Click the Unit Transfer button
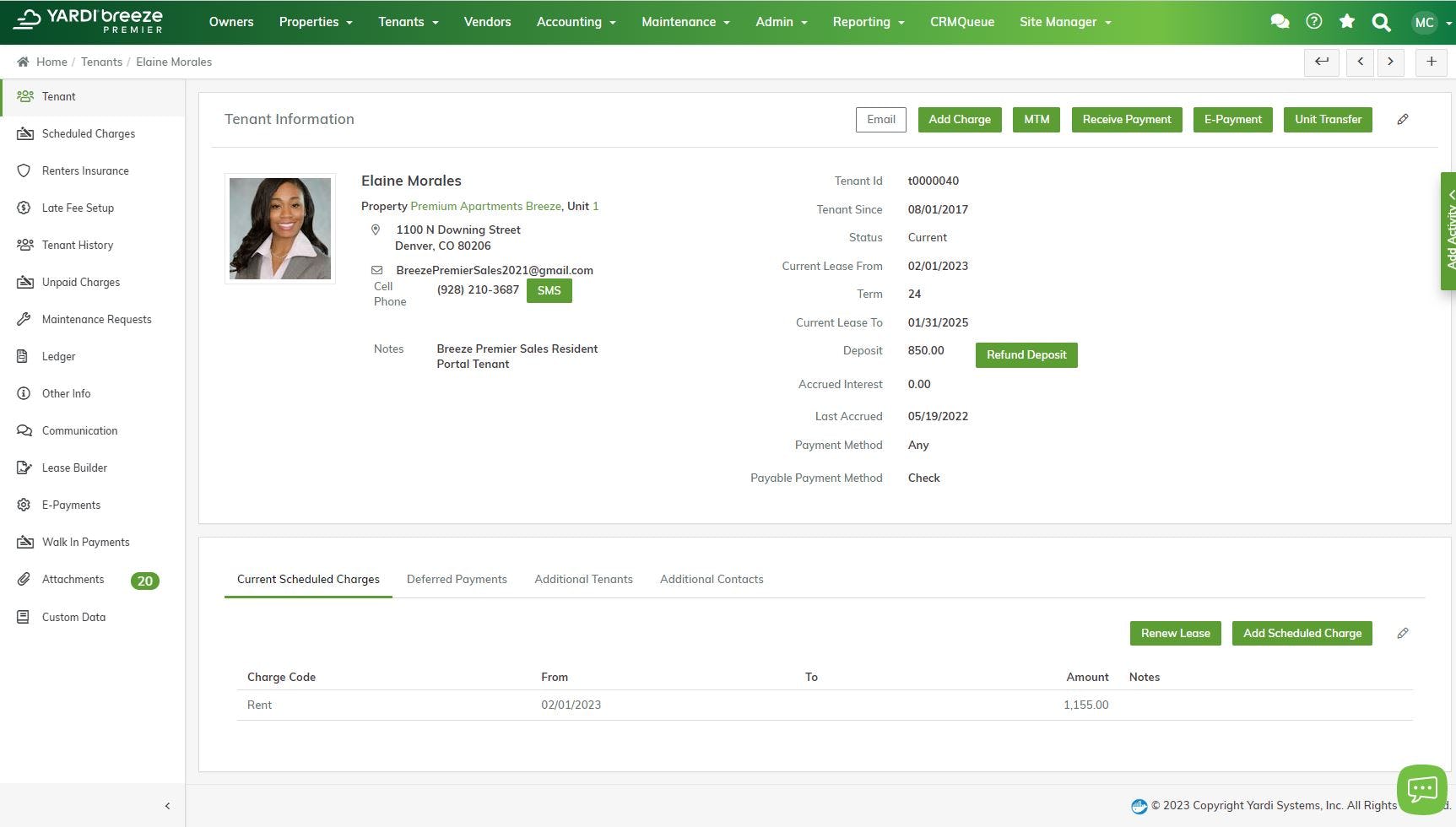 pos(1328,119)
